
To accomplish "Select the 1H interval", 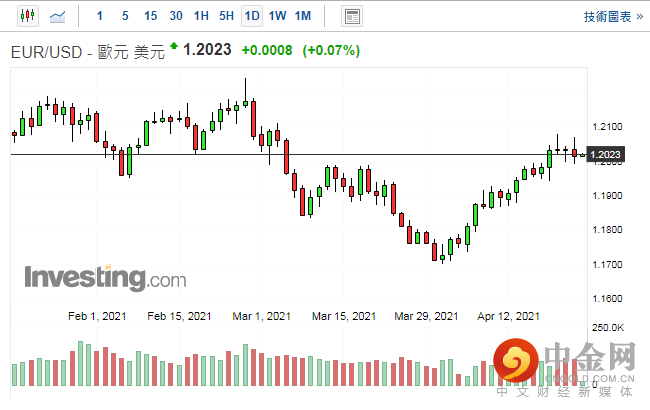I will [201, 16].
